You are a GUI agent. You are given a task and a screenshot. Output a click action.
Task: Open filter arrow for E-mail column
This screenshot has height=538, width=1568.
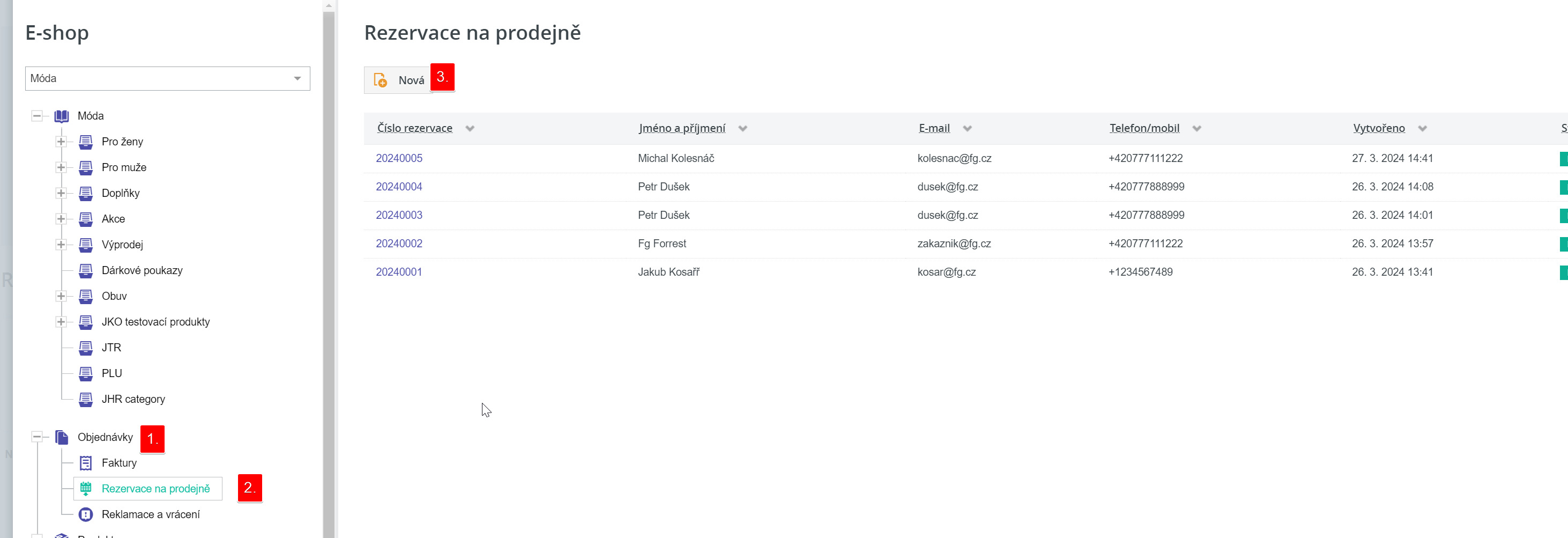click(967, 129)
